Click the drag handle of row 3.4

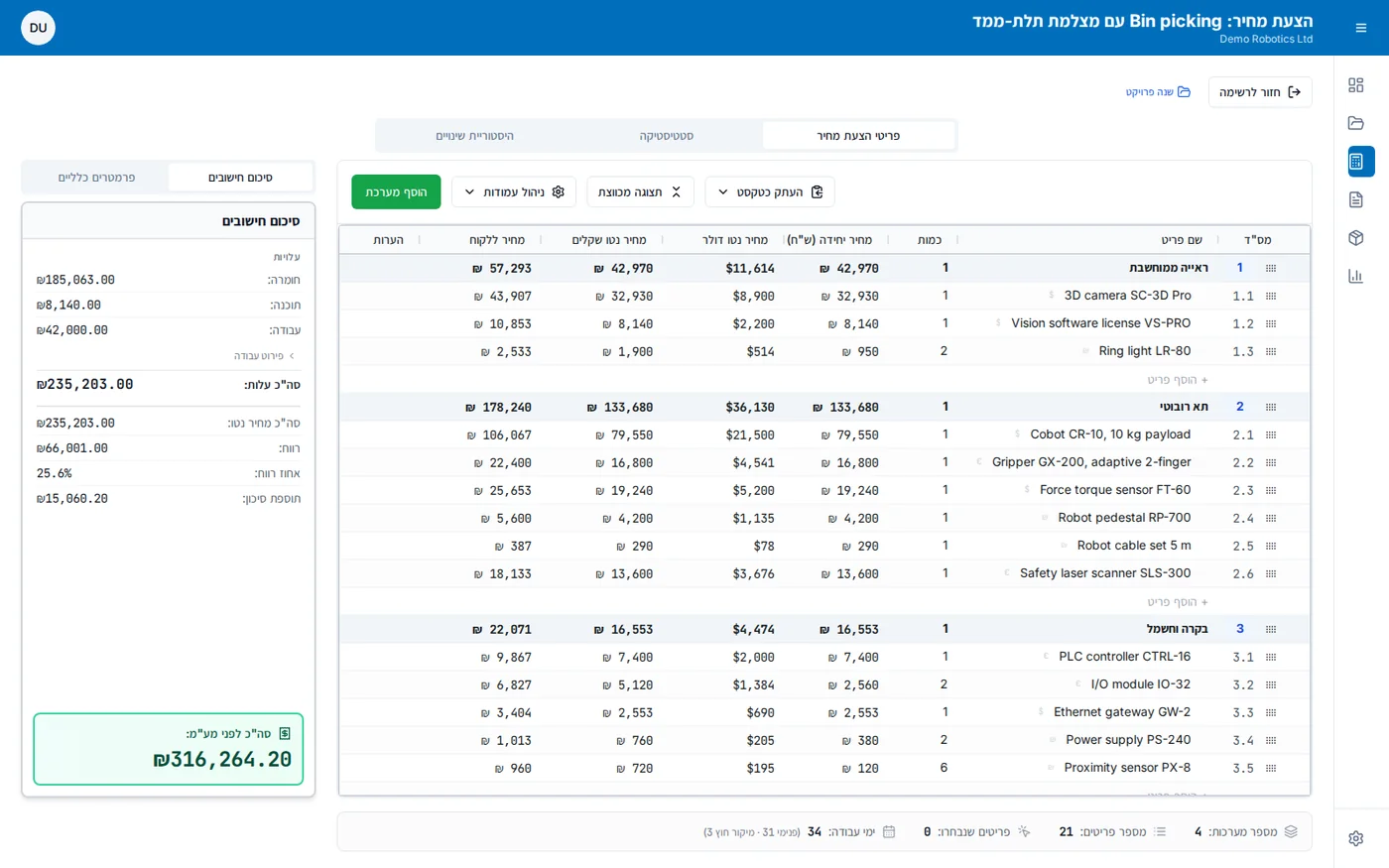point(1271,741)
